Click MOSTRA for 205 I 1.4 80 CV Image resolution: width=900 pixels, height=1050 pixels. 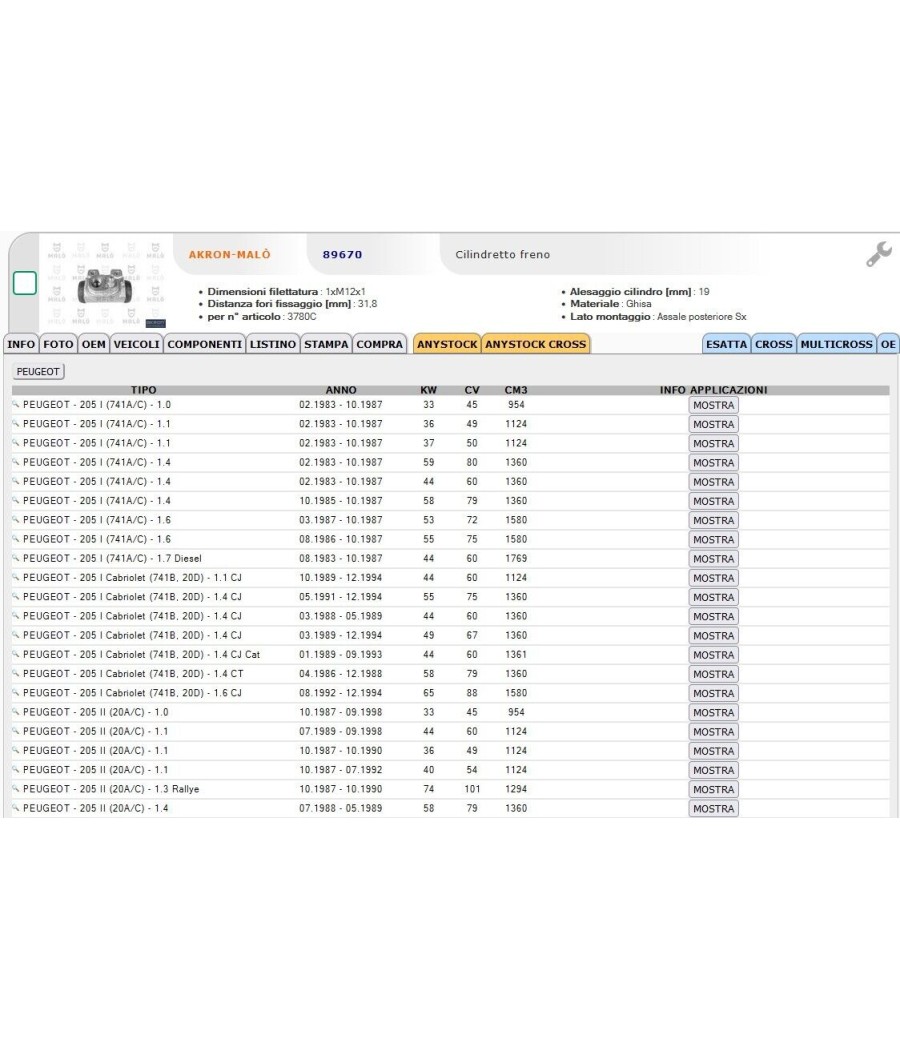714,463
